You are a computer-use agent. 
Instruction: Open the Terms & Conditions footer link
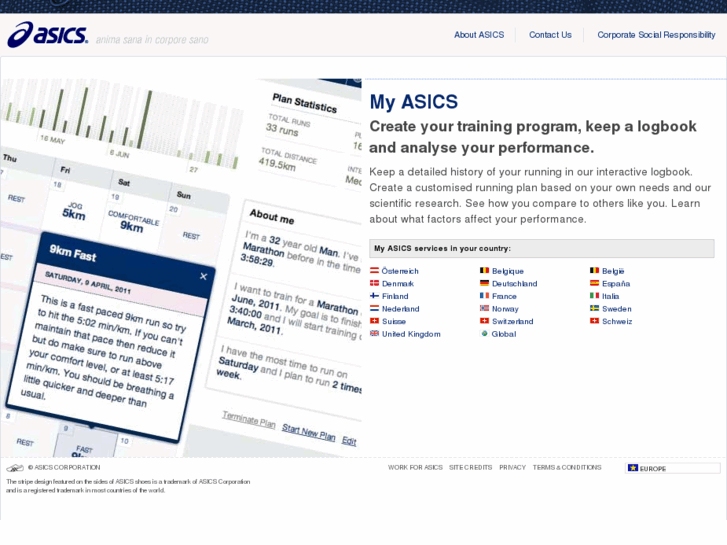pos(567,468)
